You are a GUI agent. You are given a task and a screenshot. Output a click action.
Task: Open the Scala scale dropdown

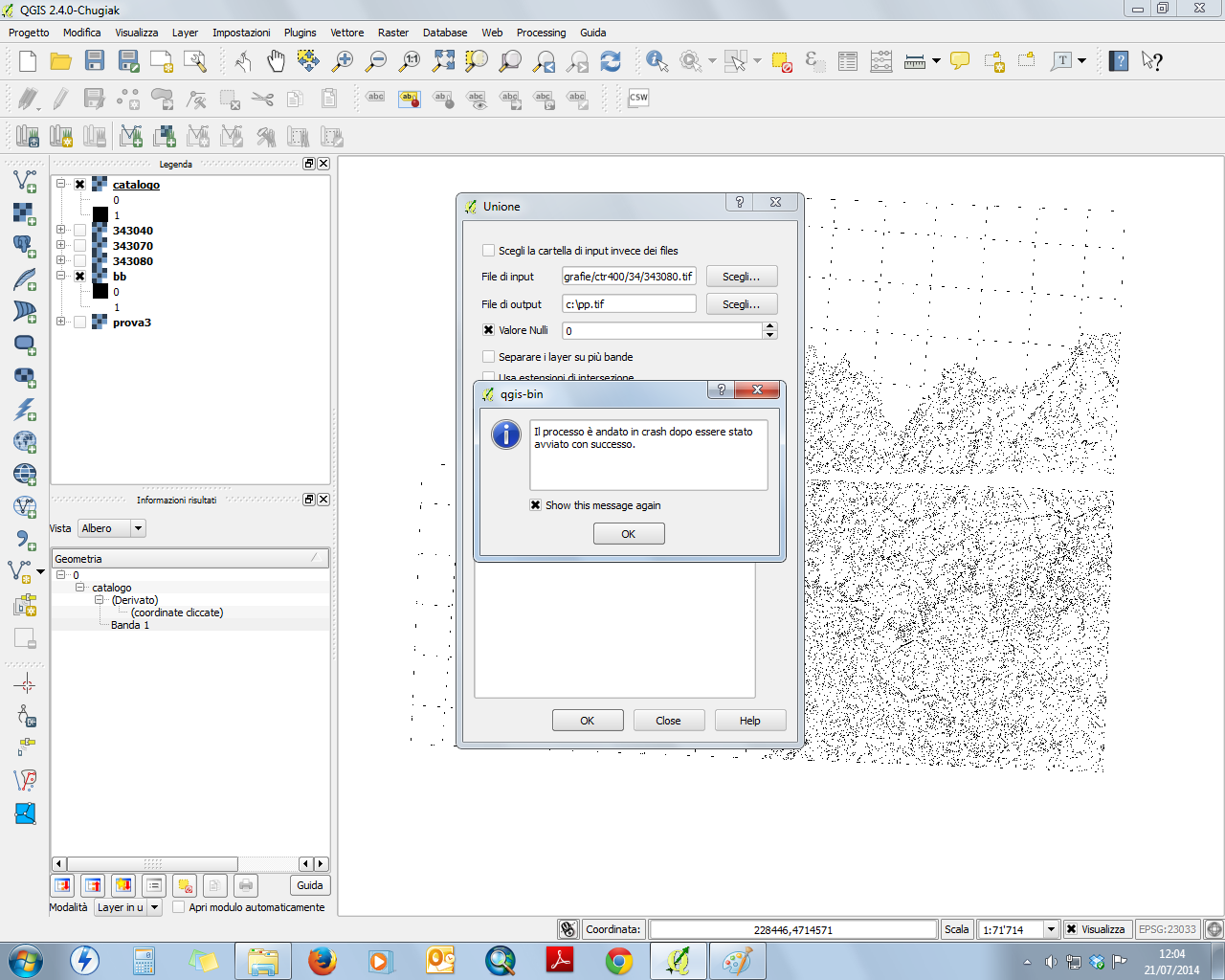[x=1050, y=929]
